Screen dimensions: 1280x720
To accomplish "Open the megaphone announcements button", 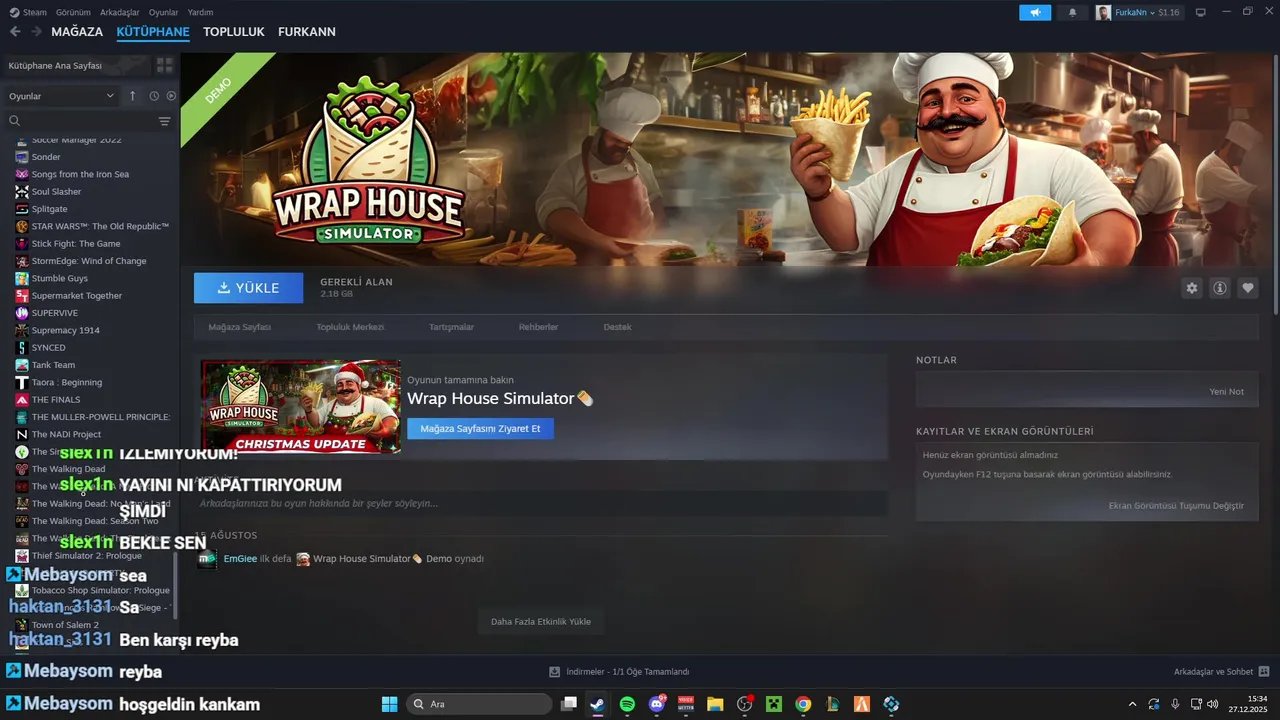I will pyautogui.click(x=1035, y=12).
